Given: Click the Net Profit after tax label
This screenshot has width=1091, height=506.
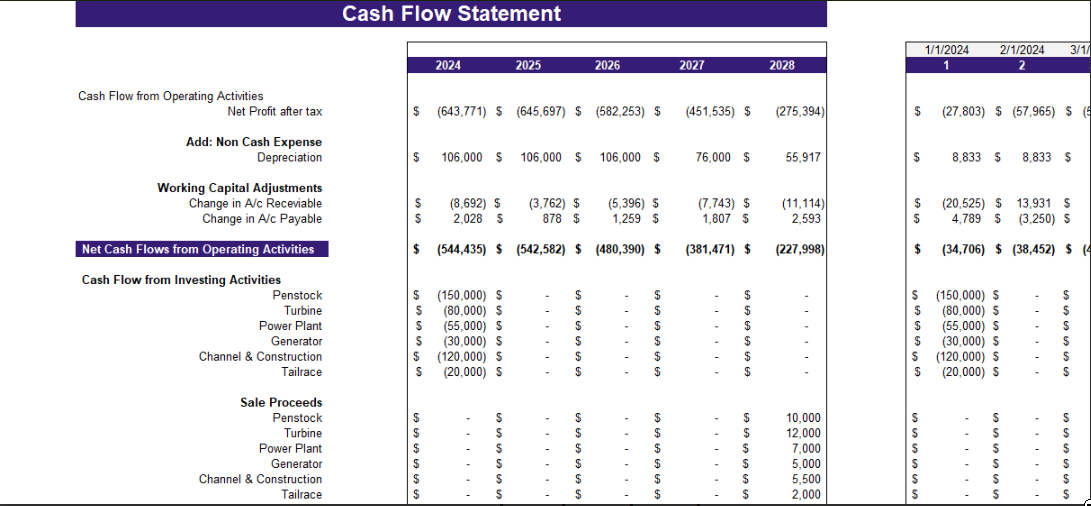Looking at the screenshot, I should point(275,111).
